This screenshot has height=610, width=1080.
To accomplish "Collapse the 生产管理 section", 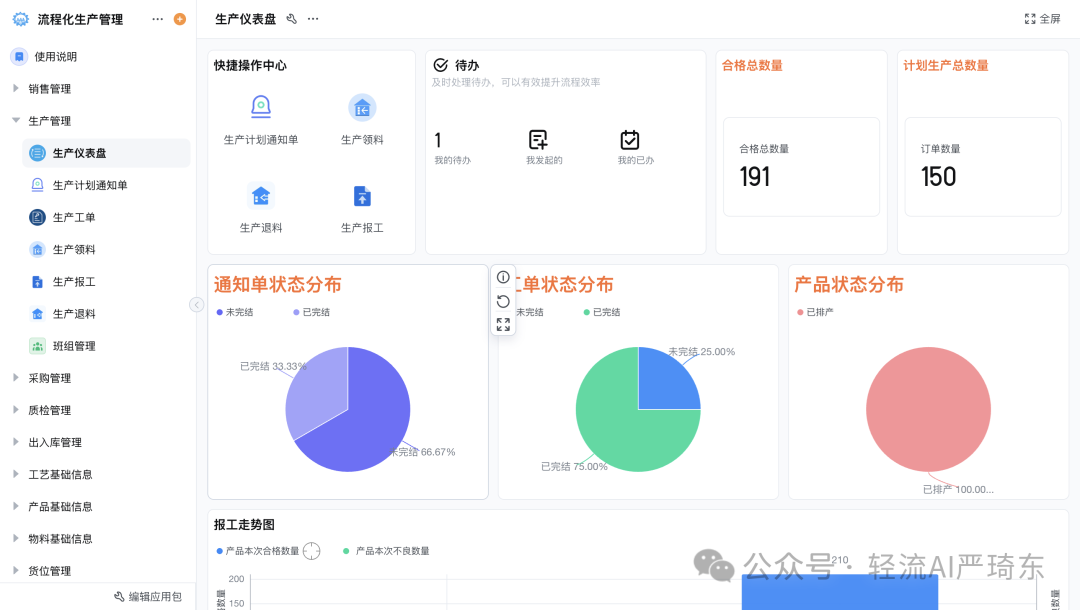I will tap(50, 120).
